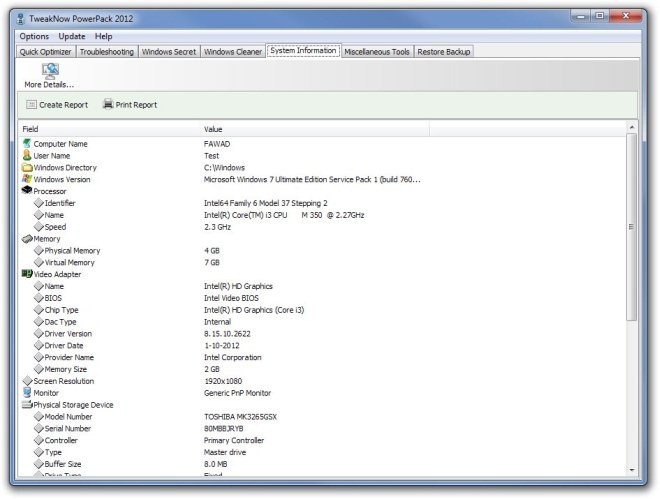Select the Dac Type row label
The width and height of the screenshot is (660, 499).
[x=61, y=322]
